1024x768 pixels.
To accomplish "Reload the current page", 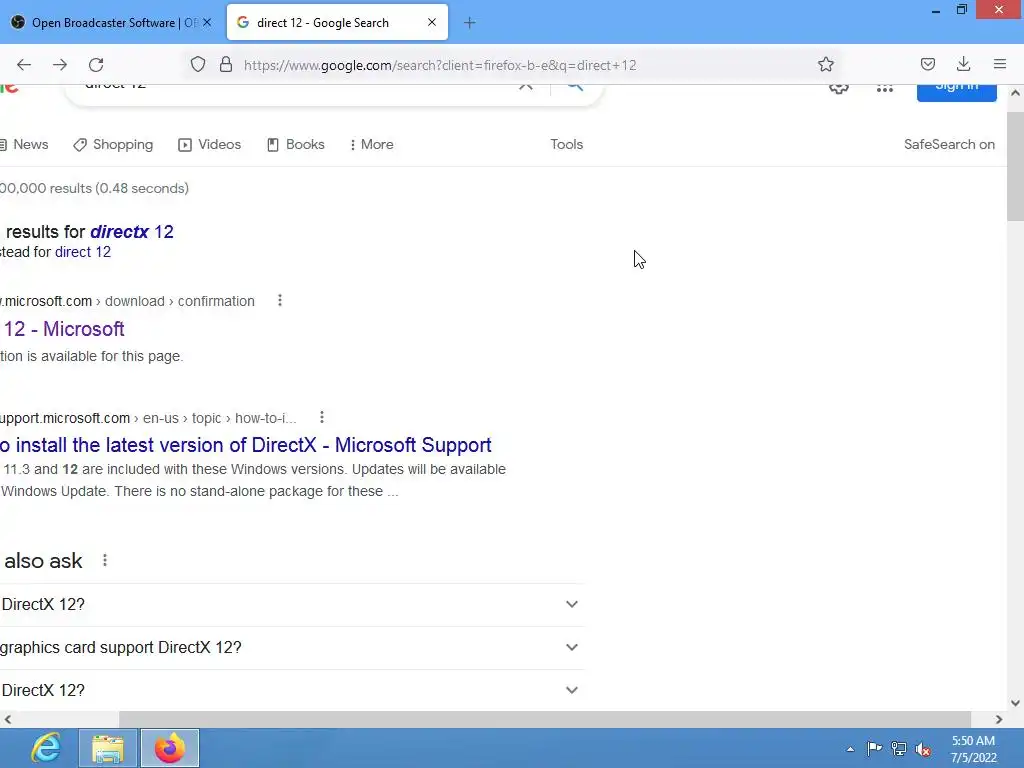I will (x=96, y=65).
